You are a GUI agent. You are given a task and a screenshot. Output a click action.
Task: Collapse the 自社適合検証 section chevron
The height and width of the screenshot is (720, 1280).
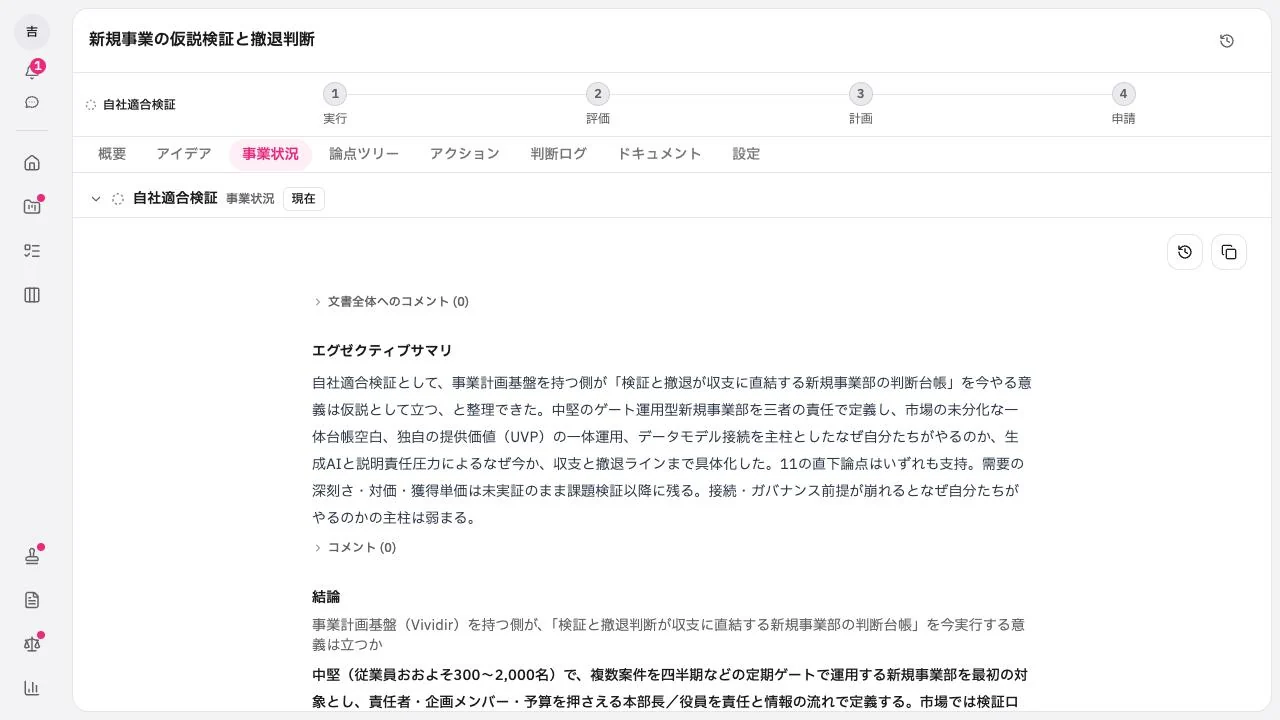96,199
